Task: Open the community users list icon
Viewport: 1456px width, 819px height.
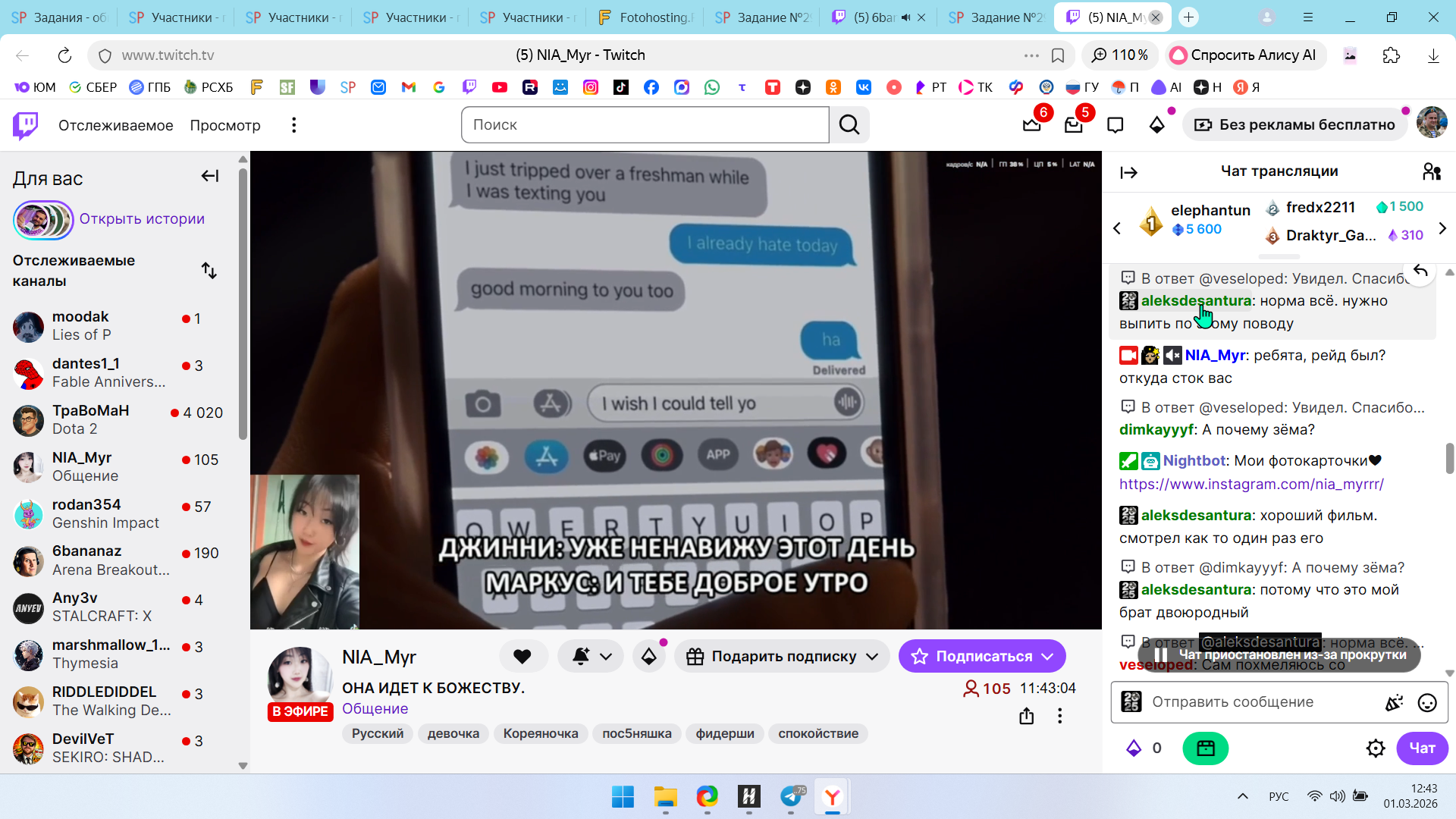Action: coord(1432,172)
